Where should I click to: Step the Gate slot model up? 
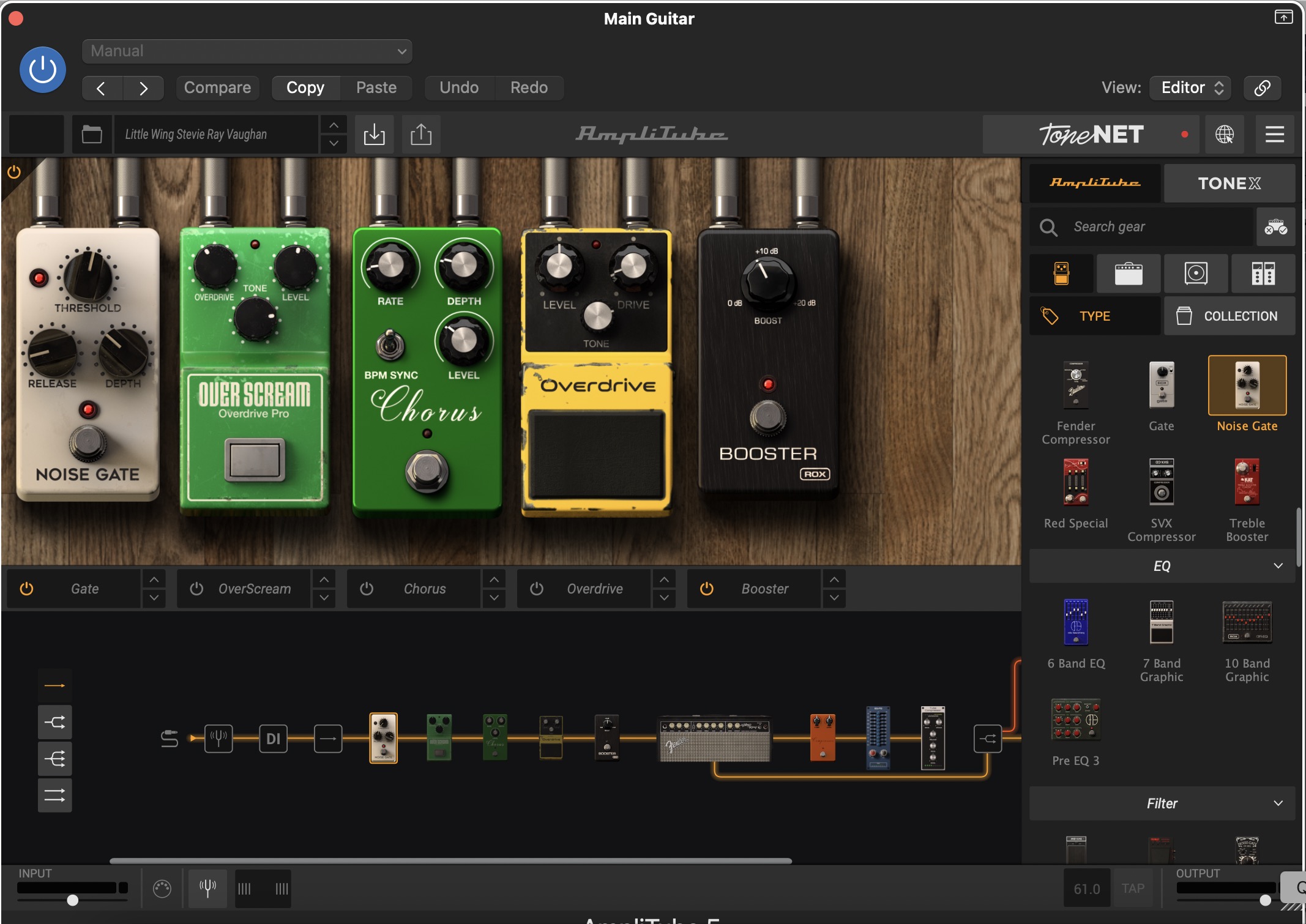tap(154, 579)
